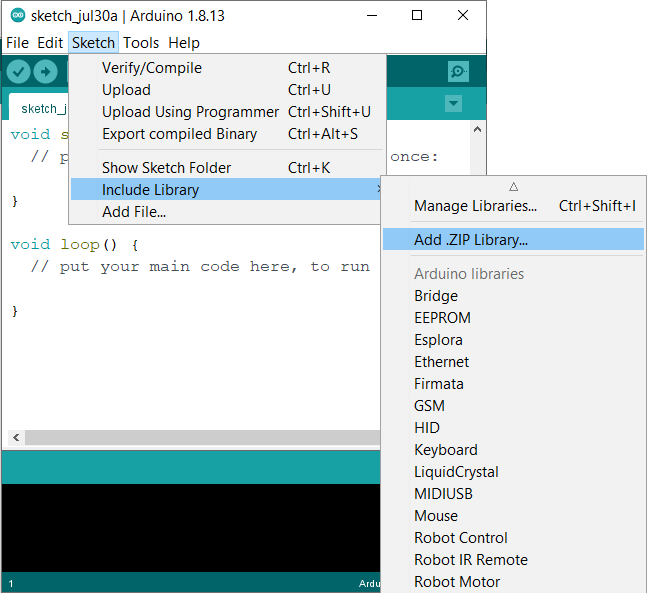The height and width of the screenshot is (593, 647).
Task: Click line number 1 in status bar
Action: tap(11, 584)
